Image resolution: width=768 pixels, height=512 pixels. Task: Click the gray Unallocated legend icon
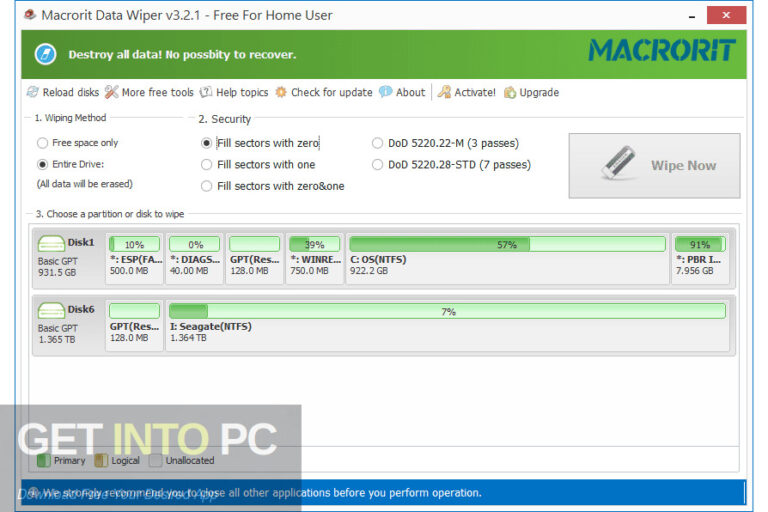(x=155, y=461)
